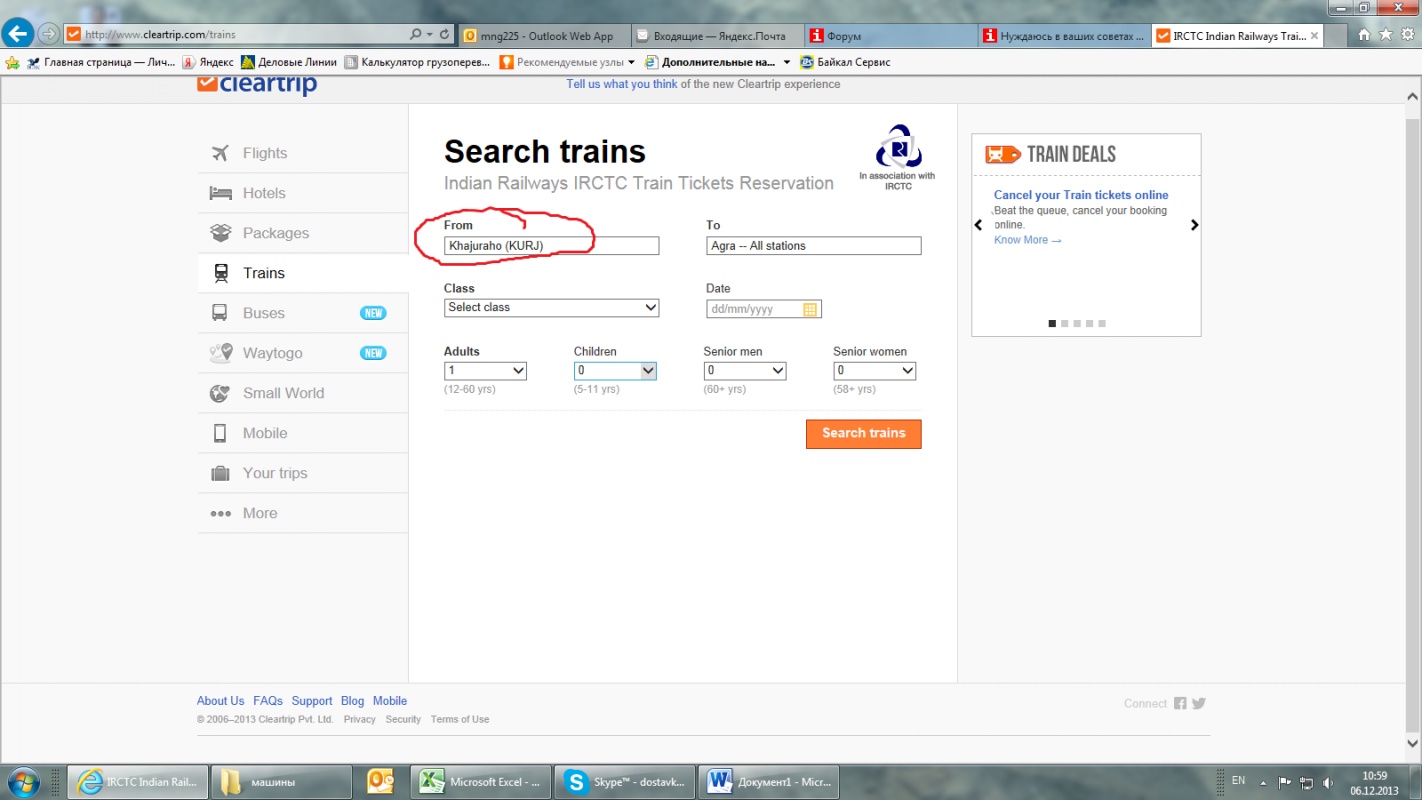Screen dimensions: 1422x800
Task: Open the Children count dropdown
Action: (615, 371)
